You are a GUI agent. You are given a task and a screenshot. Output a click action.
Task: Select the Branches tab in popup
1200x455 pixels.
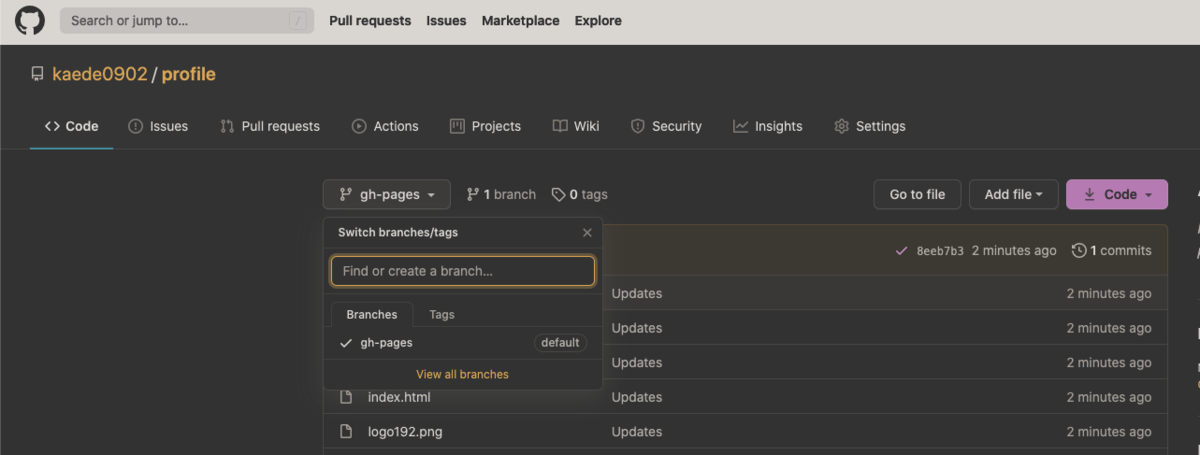click(372, 314)
